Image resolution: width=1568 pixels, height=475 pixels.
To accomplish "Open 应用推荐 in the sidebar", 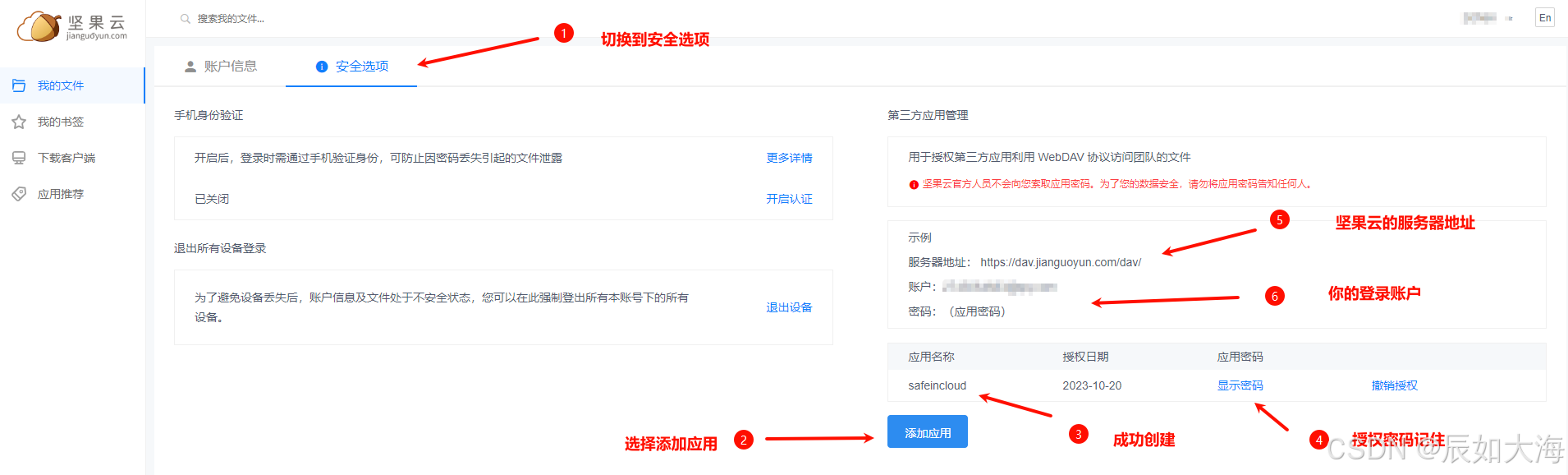I will (72, 194).
